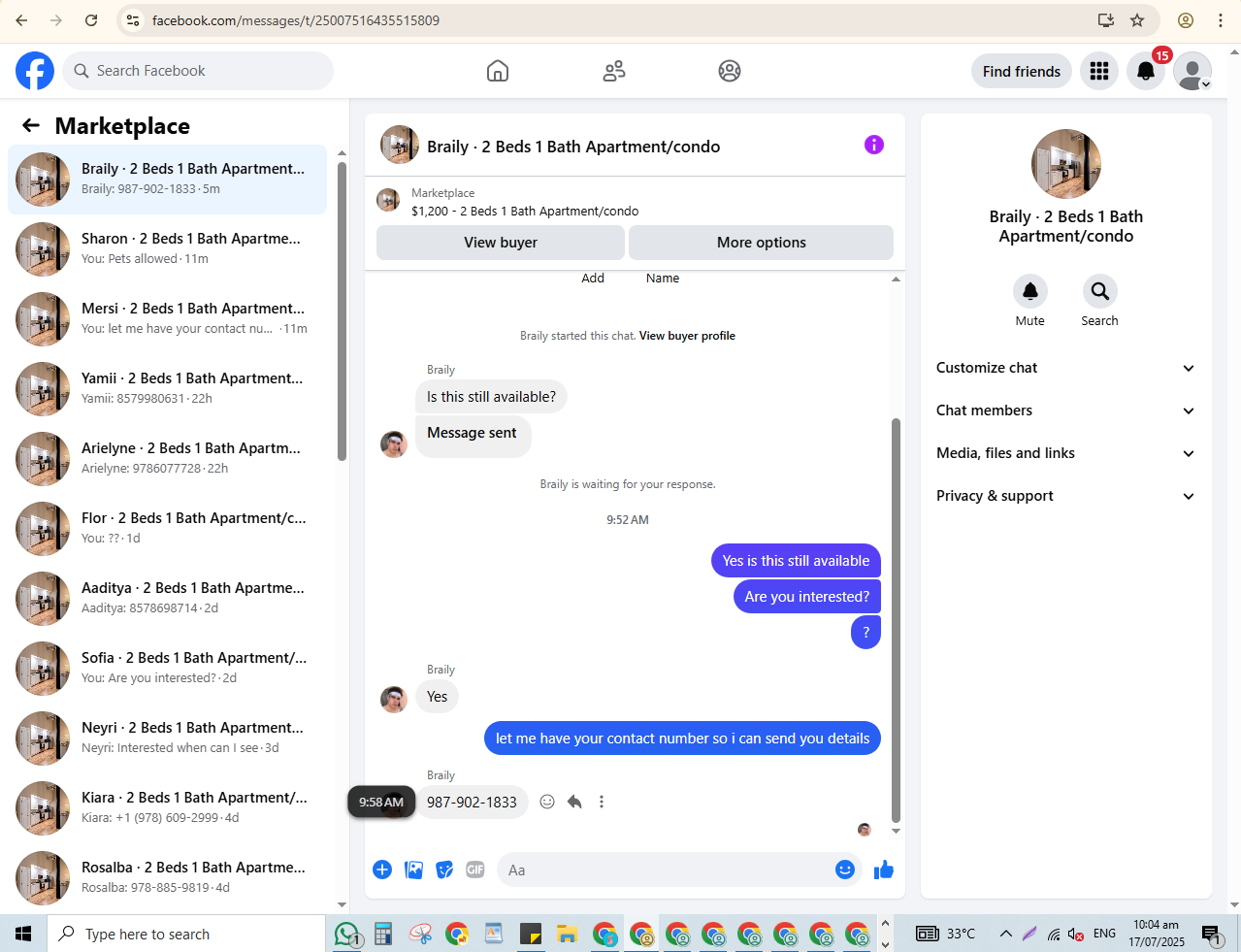
Task: Click the View buyer button
Action: [x=501, y=243]
